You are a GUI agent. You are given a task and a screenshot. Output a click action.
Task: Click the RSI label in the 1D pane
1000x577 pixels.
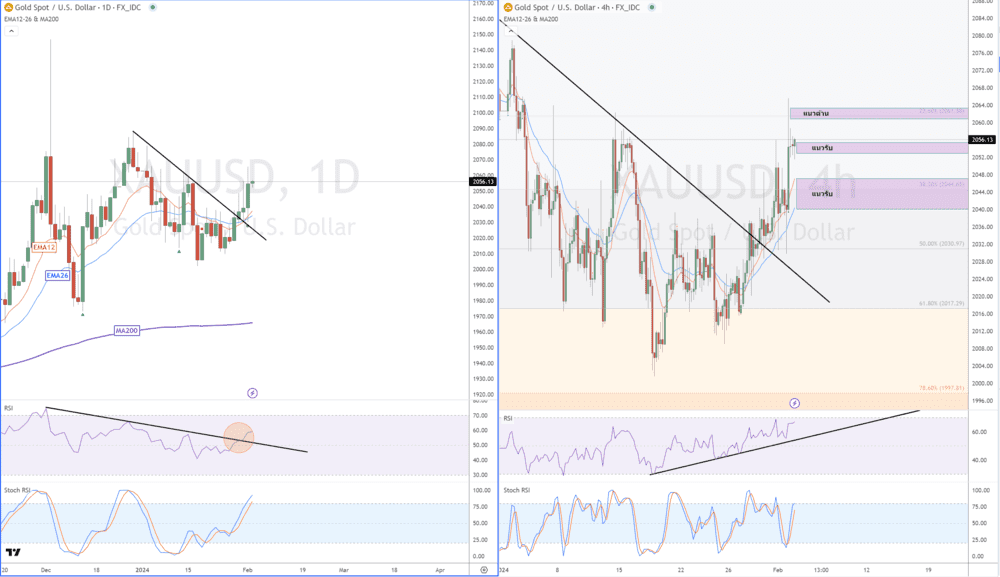[9, 408]
